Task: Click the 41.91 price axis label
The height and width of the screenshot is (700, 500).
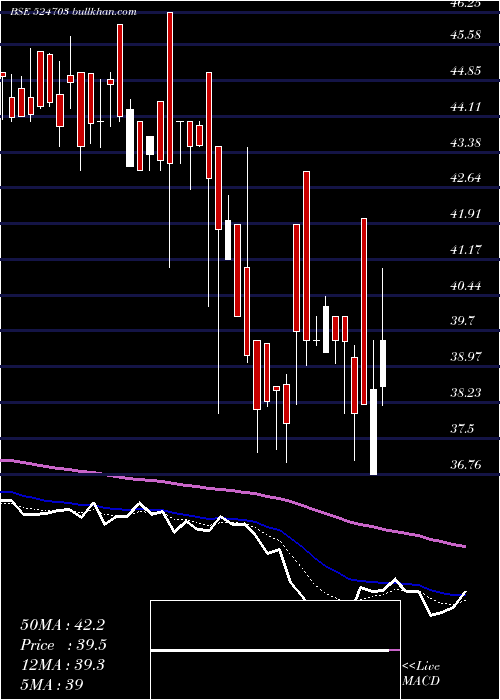Action: 466,214
